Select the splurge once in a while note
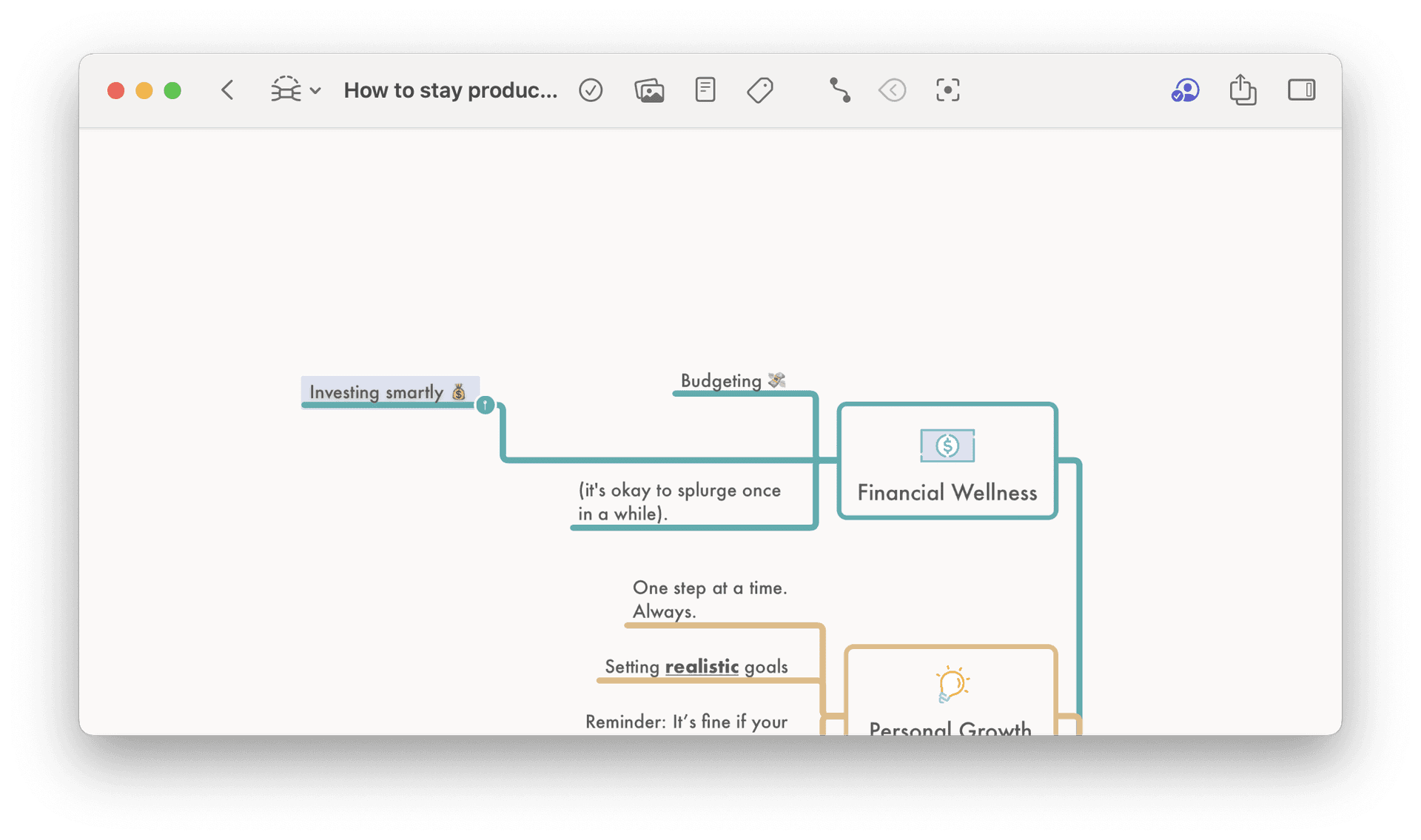 tap(679, 502)
